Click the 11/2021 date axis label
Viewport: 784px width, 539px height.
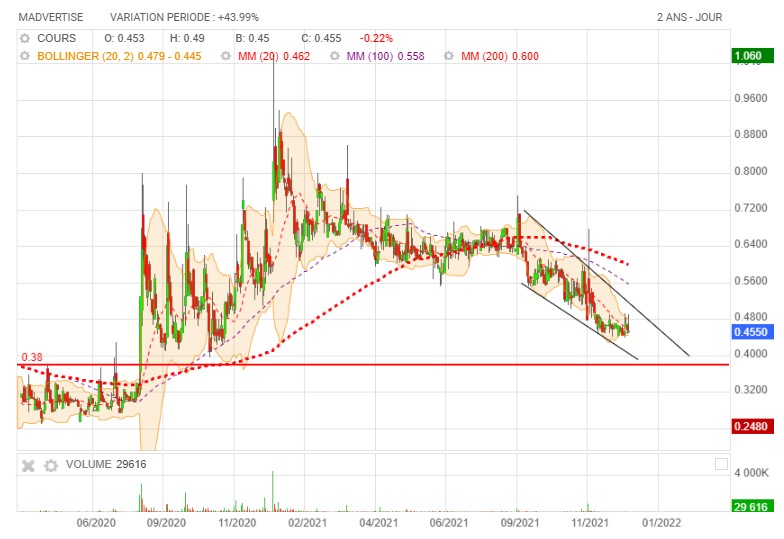click(590, 523)
